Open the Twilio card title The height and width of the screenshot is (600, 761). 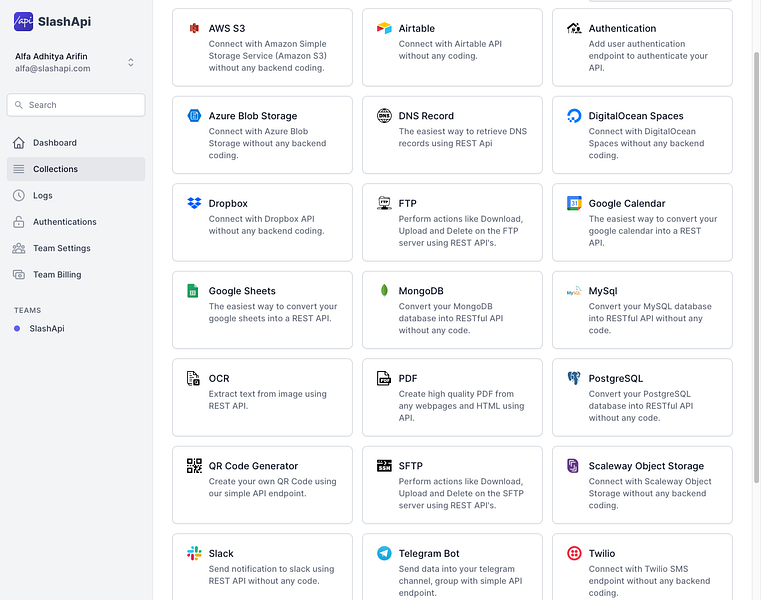point(601,553)
